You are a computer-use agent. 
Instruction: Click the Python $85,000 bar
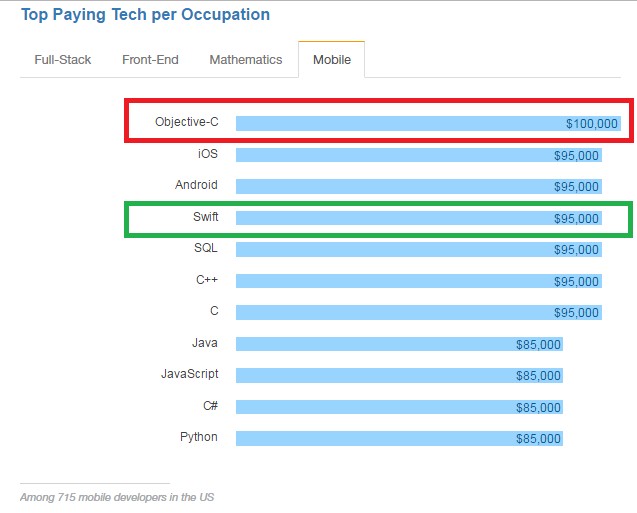coord(399,438)
